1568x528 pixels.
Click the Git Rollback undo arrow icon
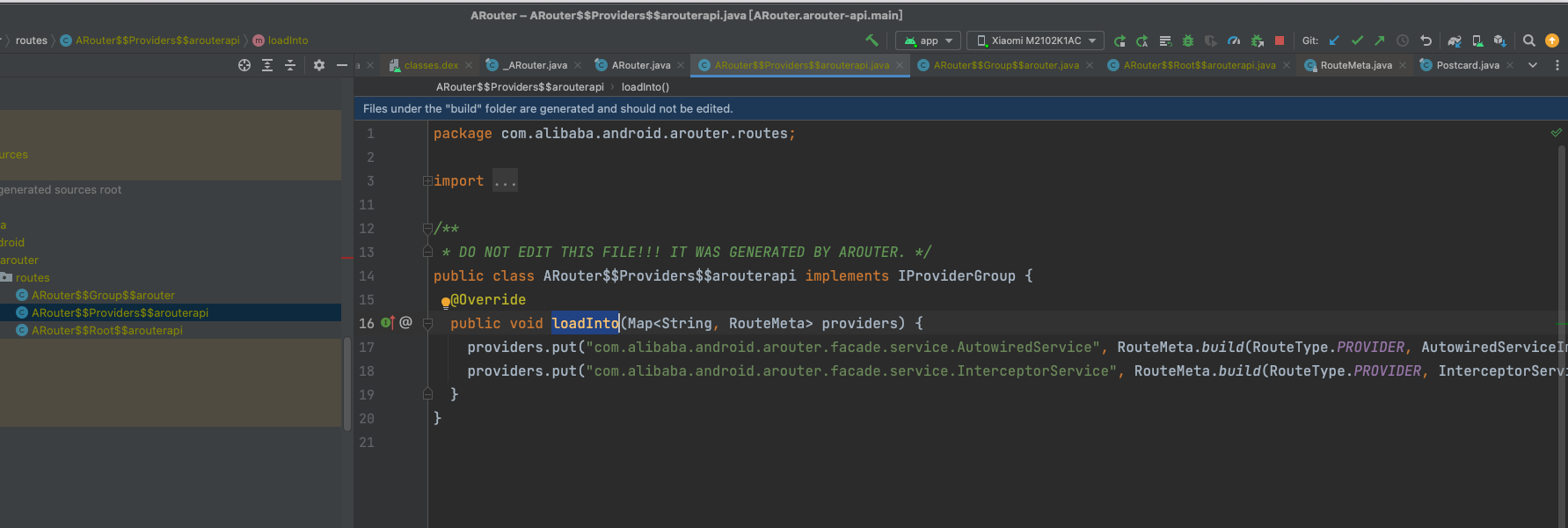[1426, 40]
